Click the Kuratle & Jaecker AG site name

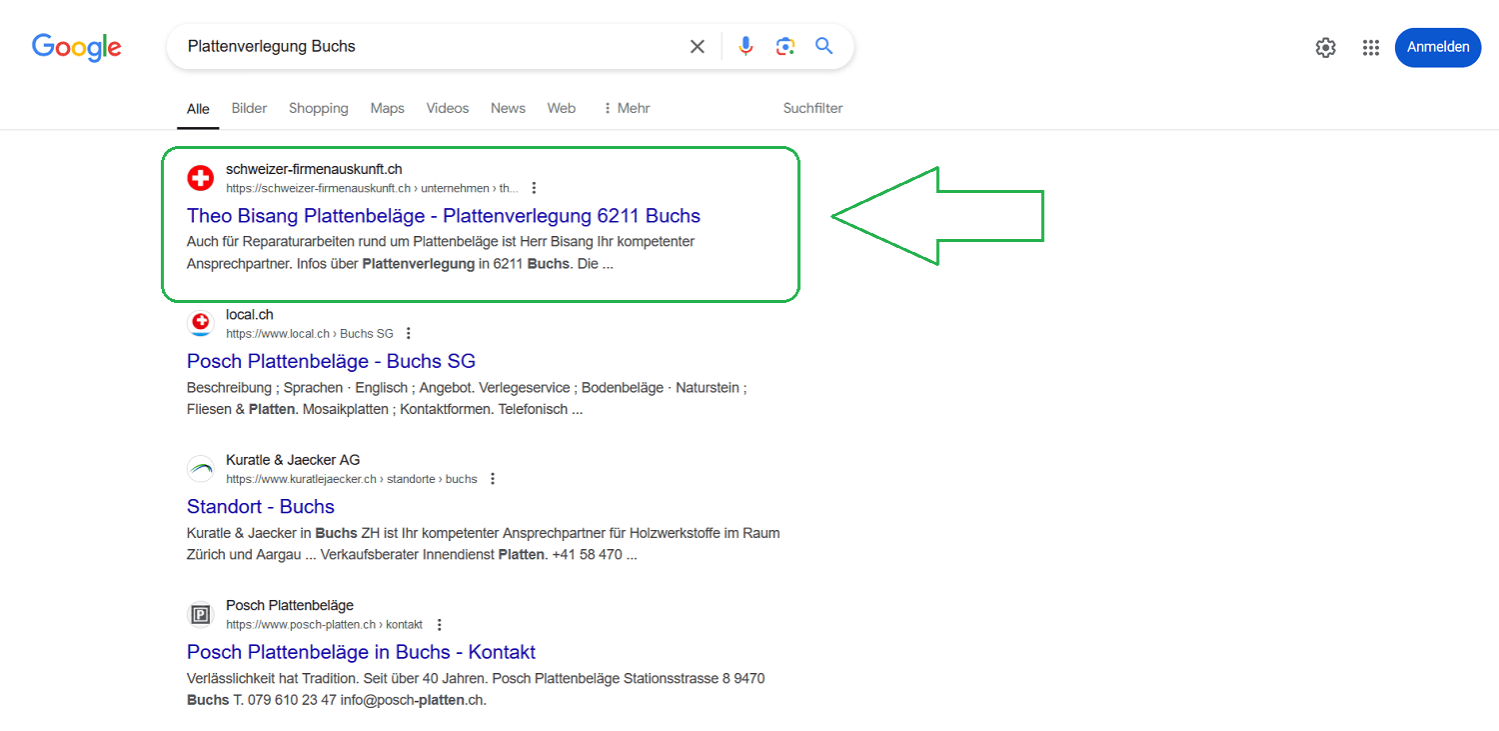pyautogui.click(x=293, y=460)
